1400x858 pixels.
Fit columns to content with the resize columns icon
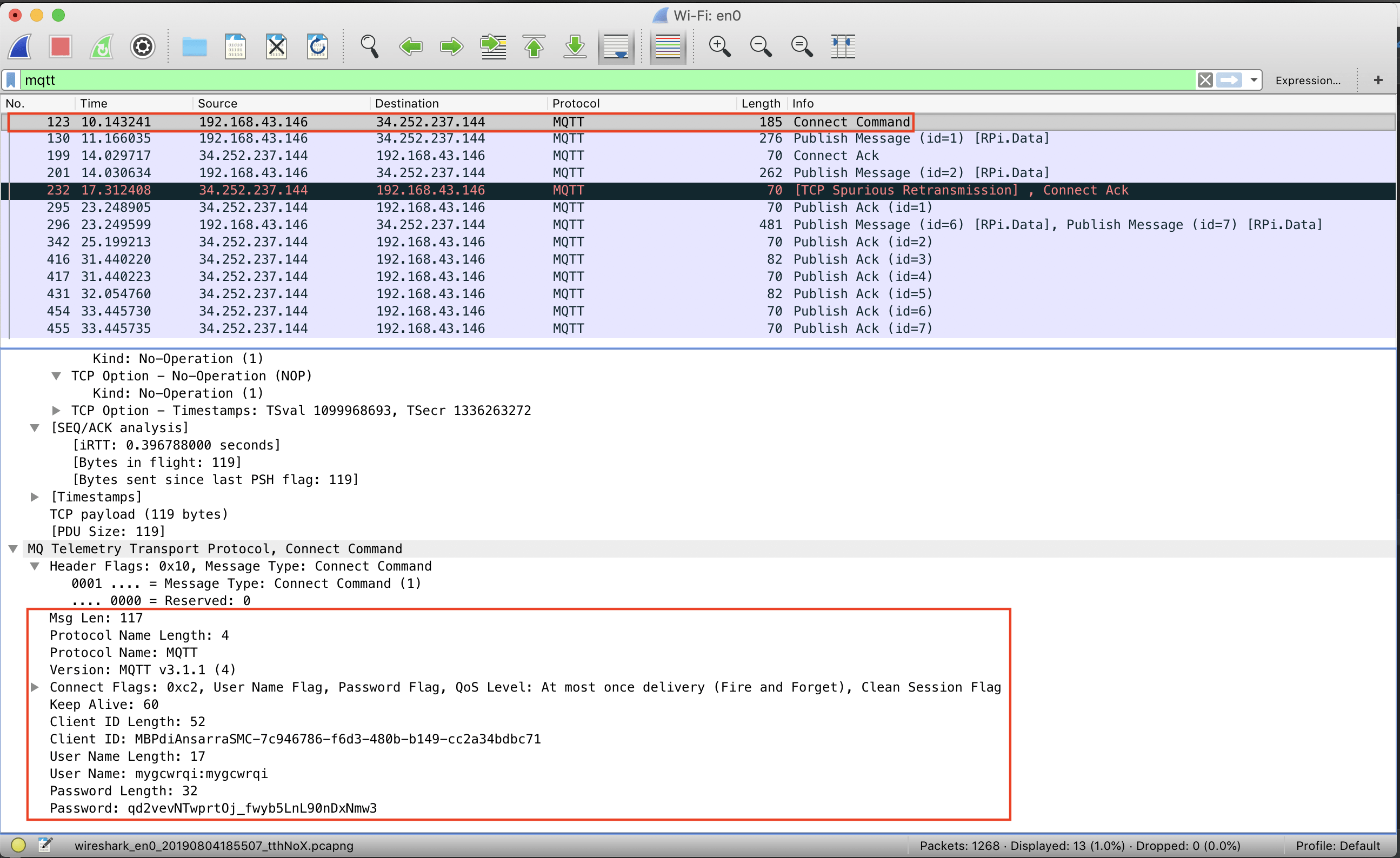click(843, 46)
